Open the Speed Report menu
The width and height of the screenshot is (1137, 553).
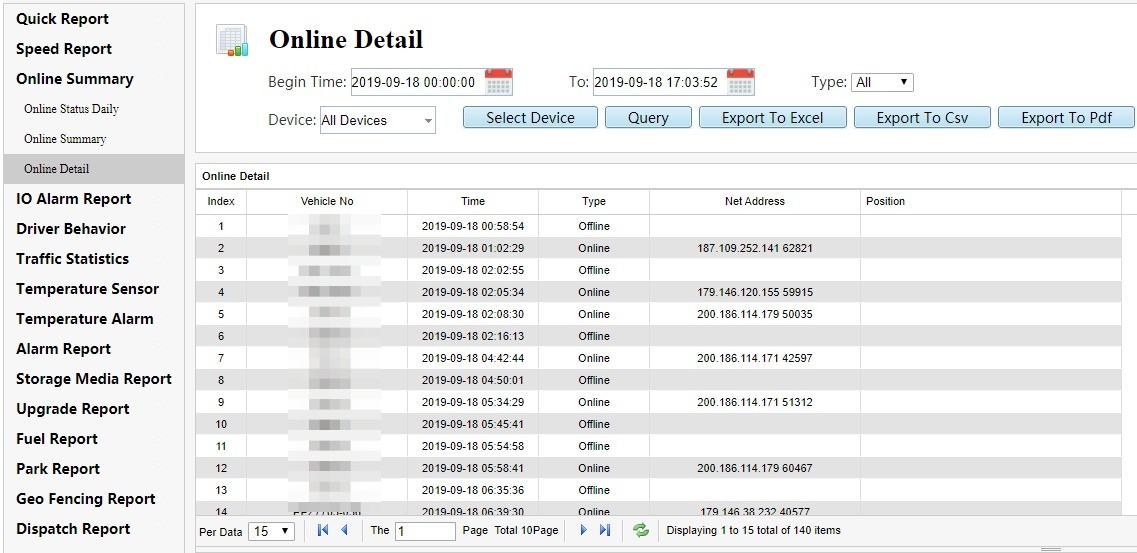[64, 49]
